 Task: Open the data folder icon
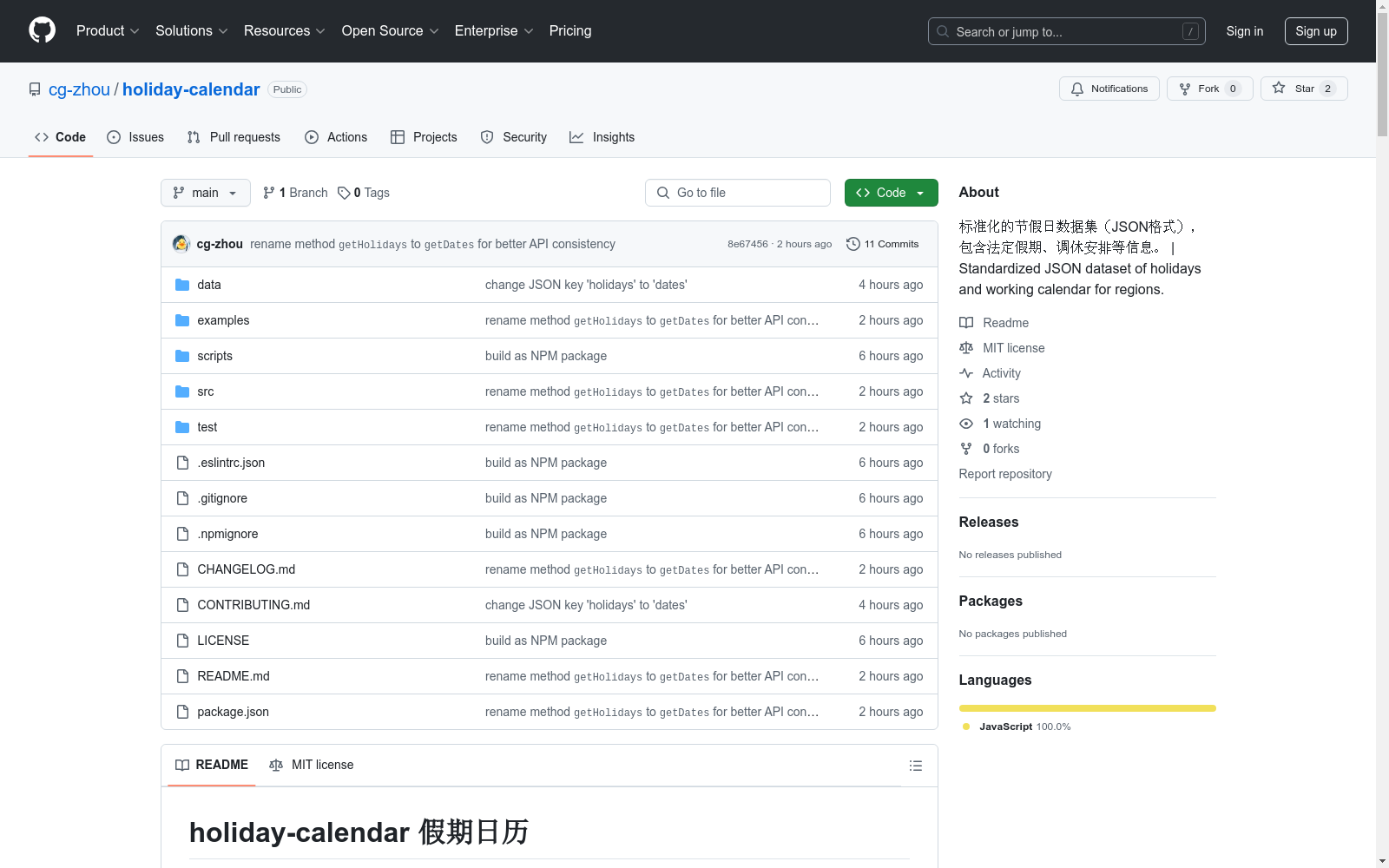pos(182,285)
